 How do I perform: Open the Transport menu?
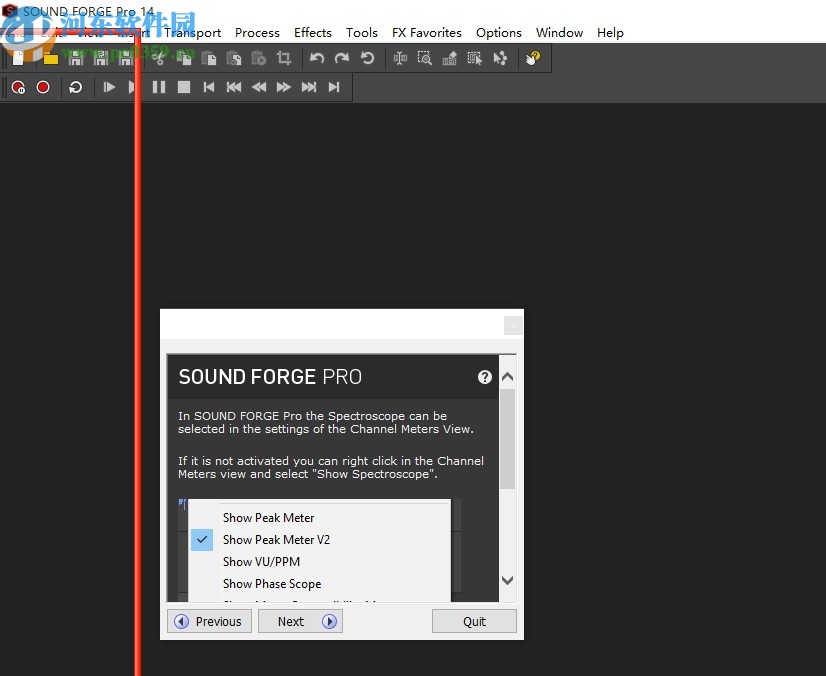click(x=192, y=33)
